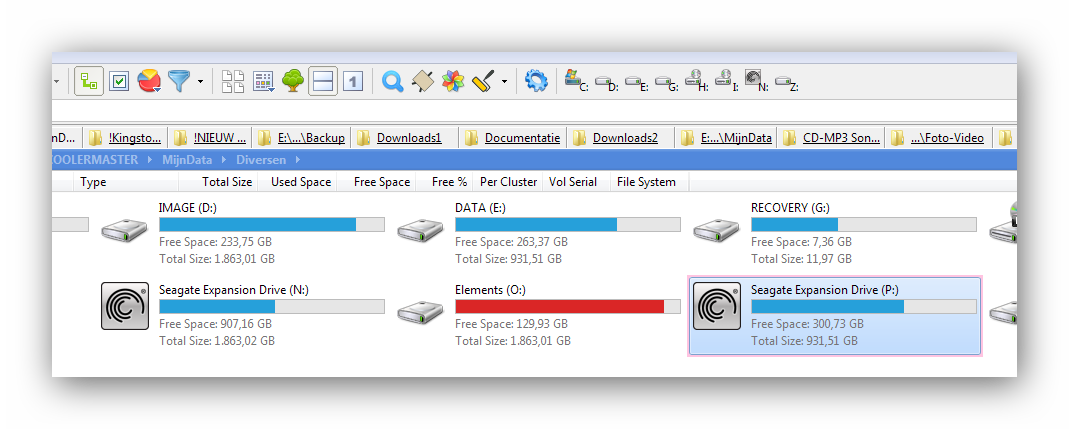The width and height of the screenshot is (1069, 429).
Task: Sort by the Free % column header
Action: point(445,182)
